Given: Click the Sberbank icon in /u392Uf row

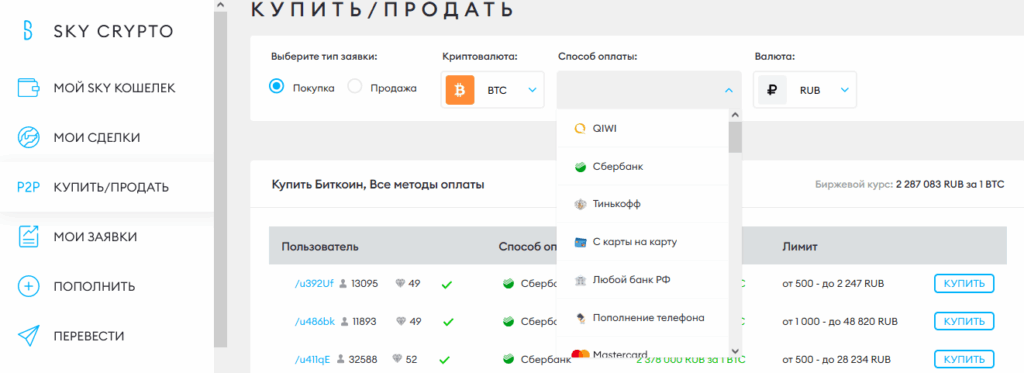Looking at the screenshot, I should point(509,284).
